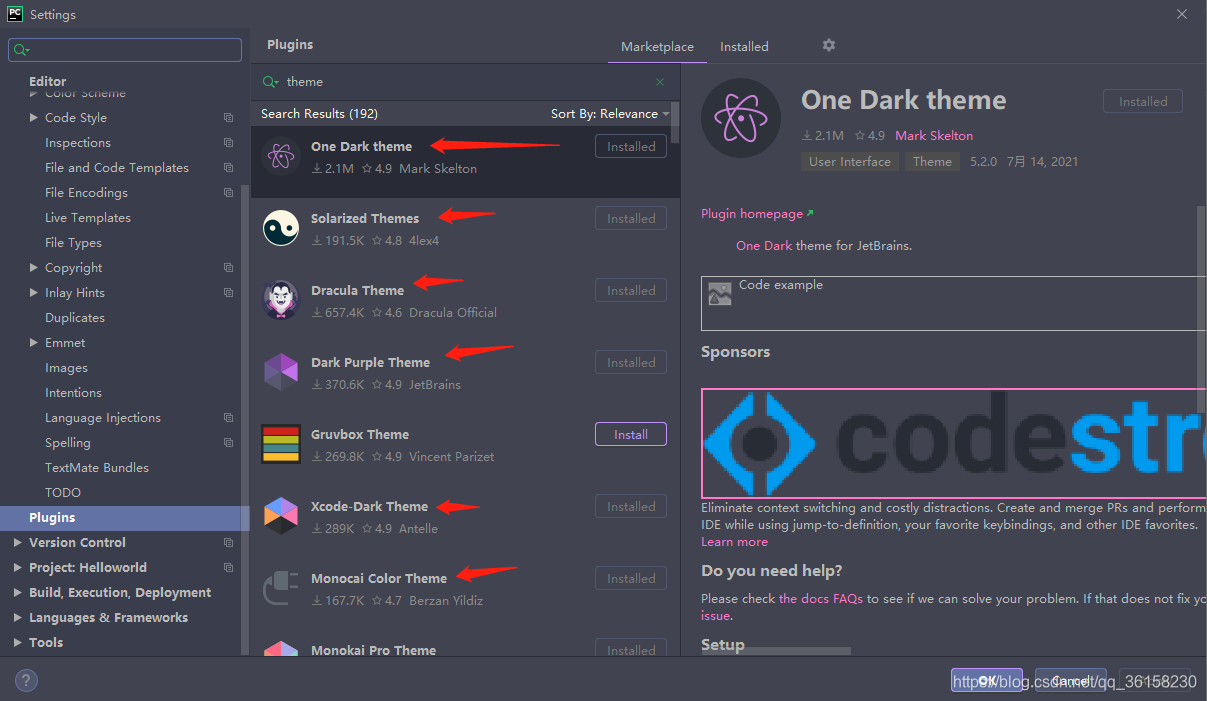Expand the Languages & Frameworks section
The image size is (1207, 701).
(18, 618)
